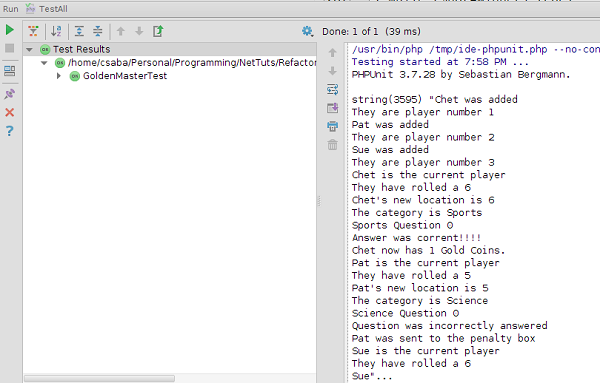Click the clear all trash icon
Viewport: 600px width, 383px height.
point(333,145)
